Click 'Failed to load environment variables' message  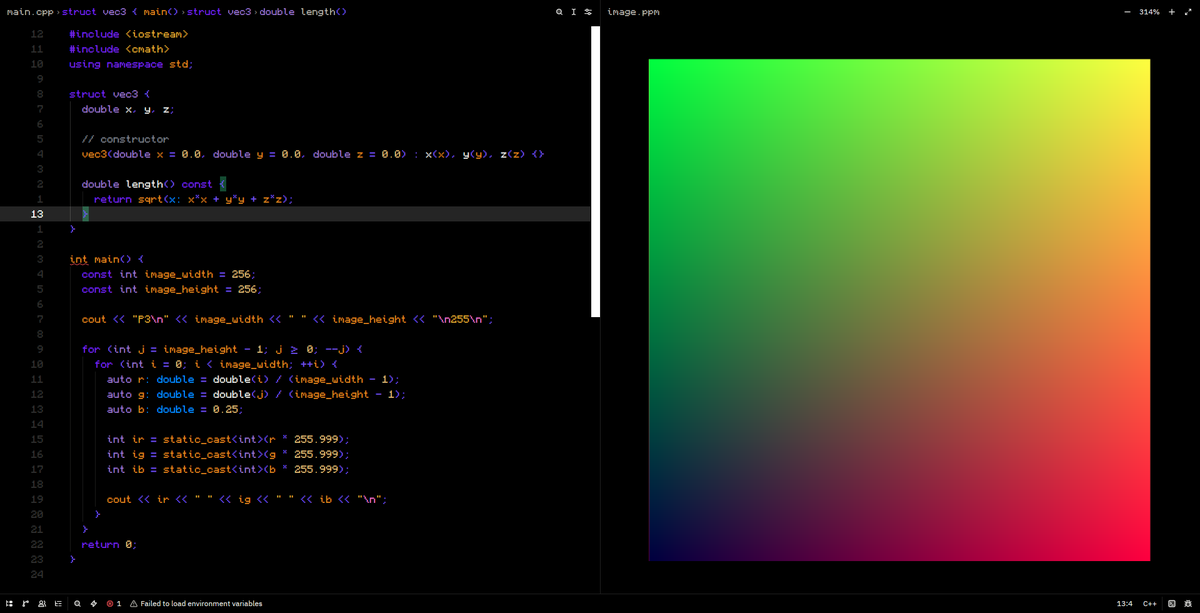pyautogui.click(x=201, y=604)
